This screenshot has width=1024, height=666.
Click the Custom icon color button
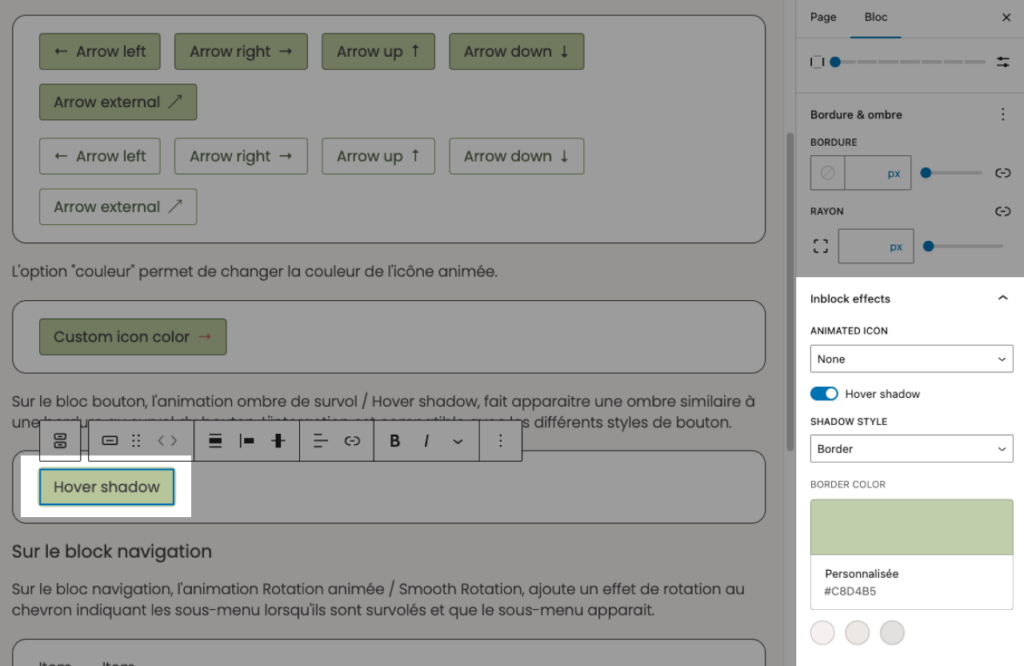point(133,337)
